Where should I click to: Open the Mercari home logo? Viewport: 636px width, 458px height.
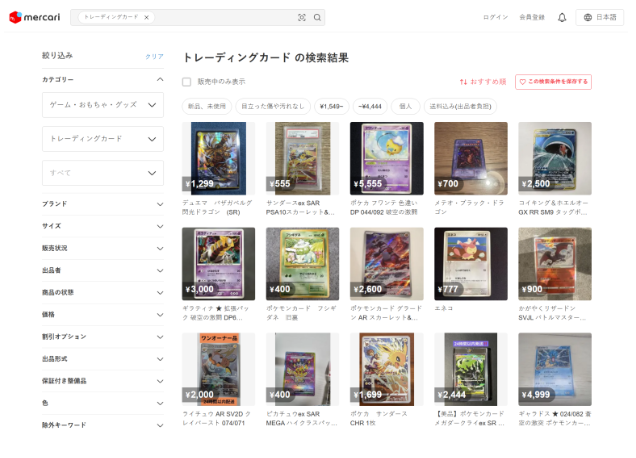(x=34, y=17)
